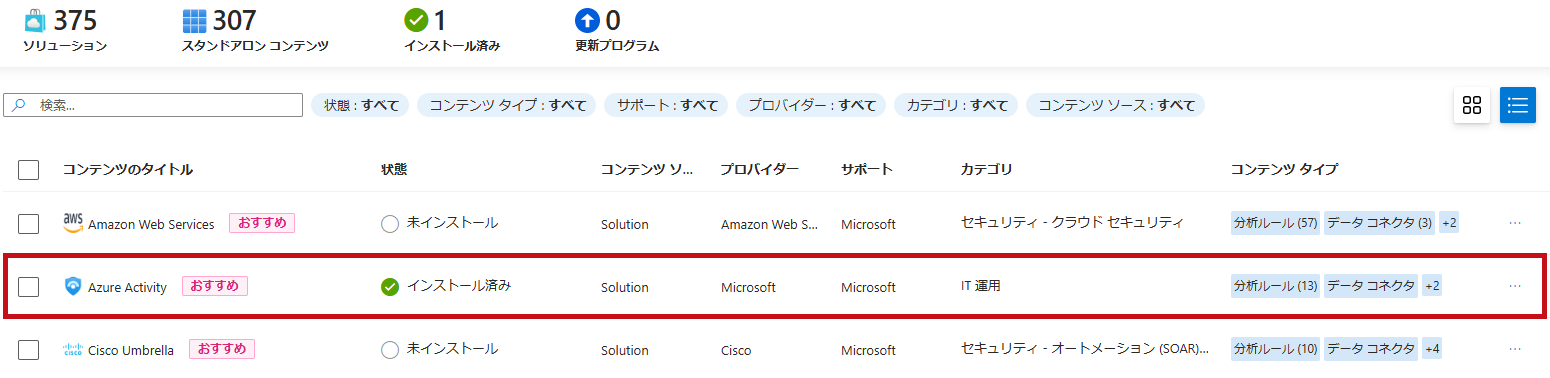Toggle the select-all header checkbox
The width and height of the screenshot is (1550, 378).
click(29, 170)
